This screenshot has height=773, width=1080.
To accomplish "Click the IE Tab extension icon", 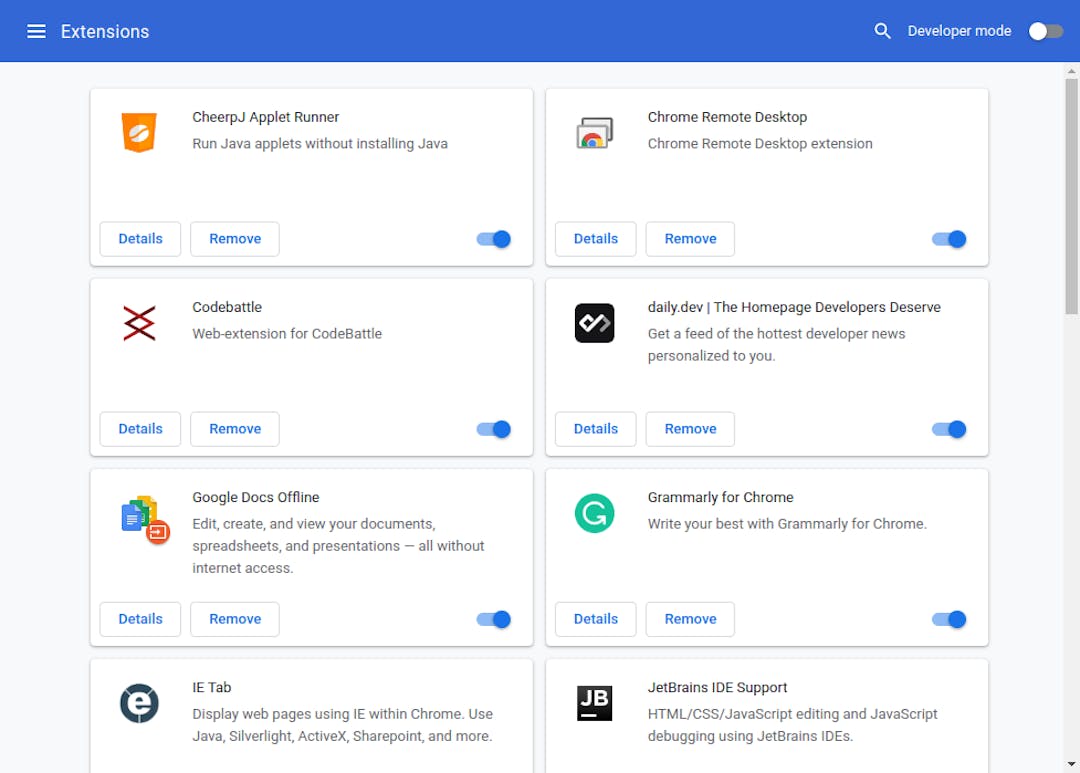I will (x=139, y=703).
